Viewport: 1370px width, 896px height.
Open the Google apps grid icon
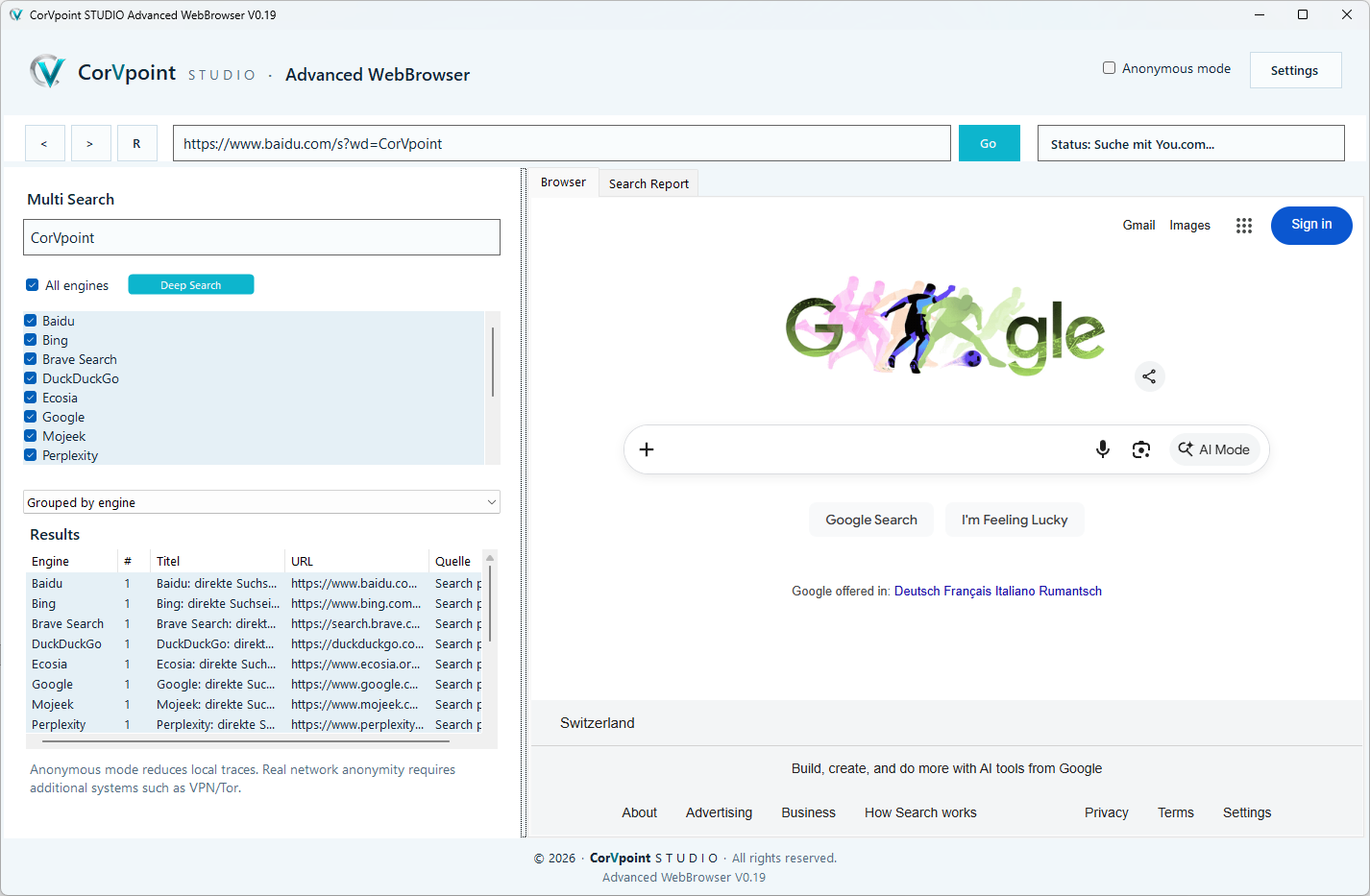coord(1244,226)
